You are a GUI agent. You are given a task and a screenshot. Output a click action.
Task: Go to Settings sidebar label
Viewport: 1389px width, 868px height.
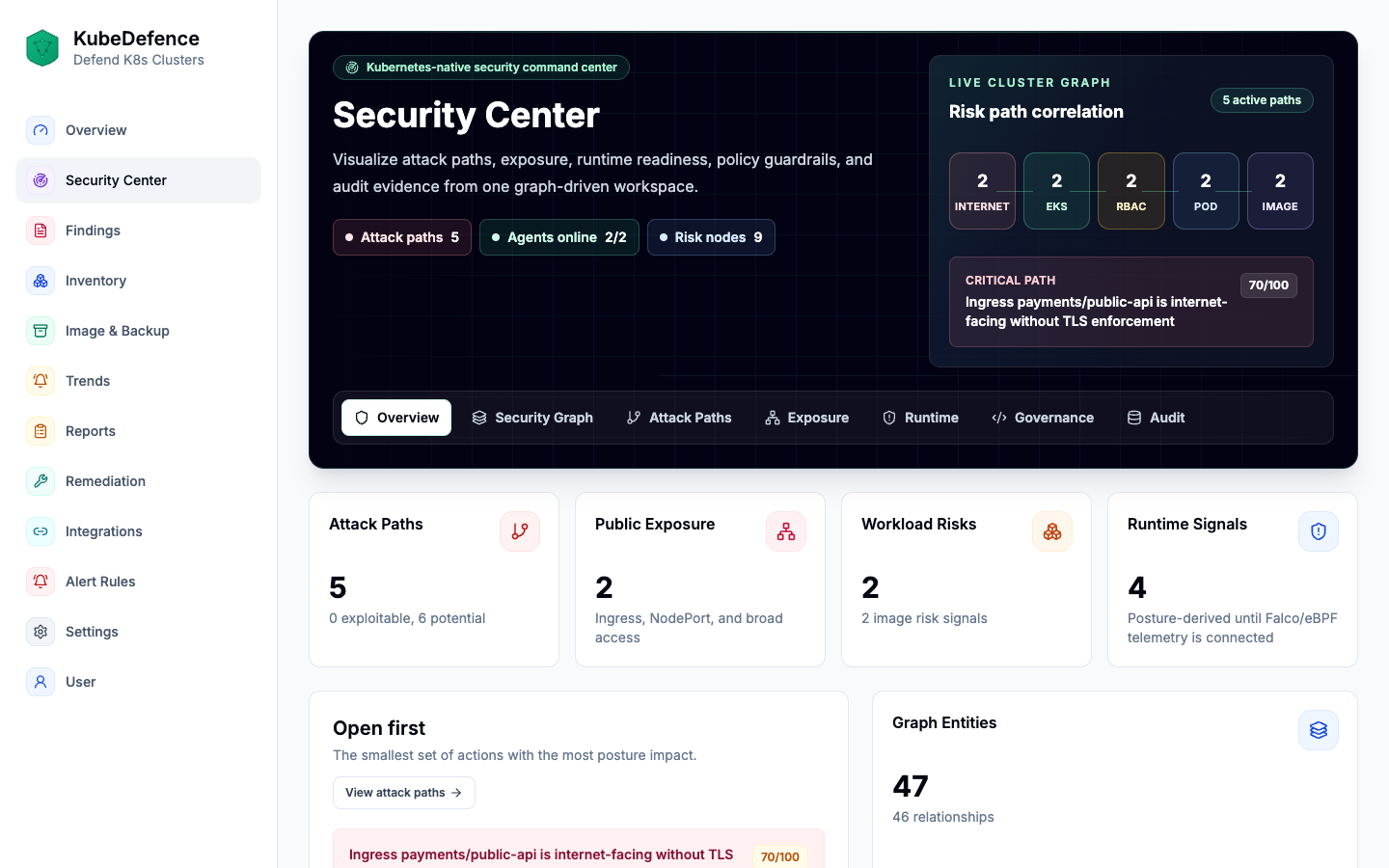[92, 632]
